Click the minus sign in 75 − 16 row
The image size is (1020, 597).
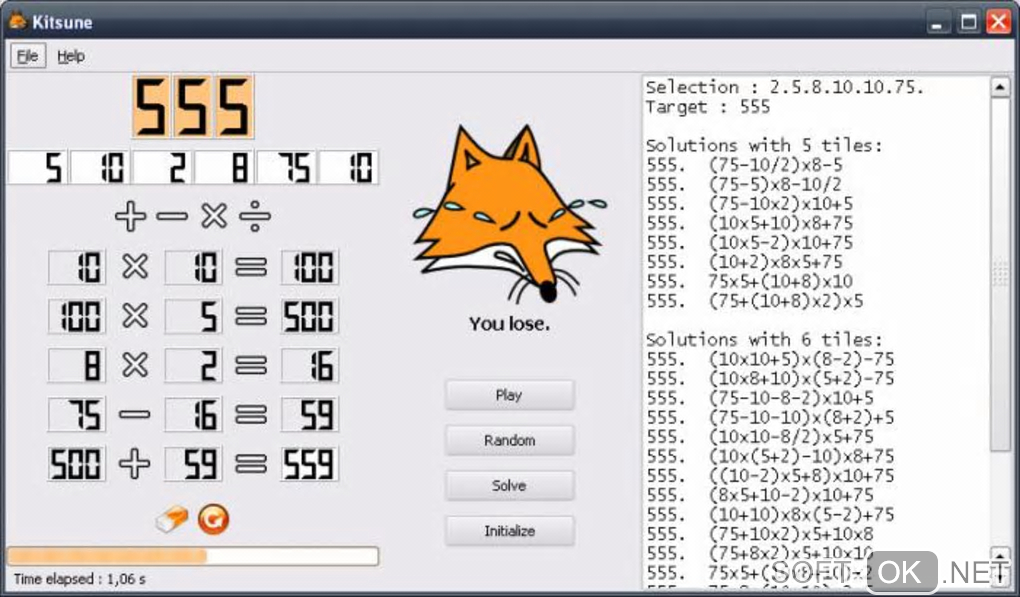point(135,414)
